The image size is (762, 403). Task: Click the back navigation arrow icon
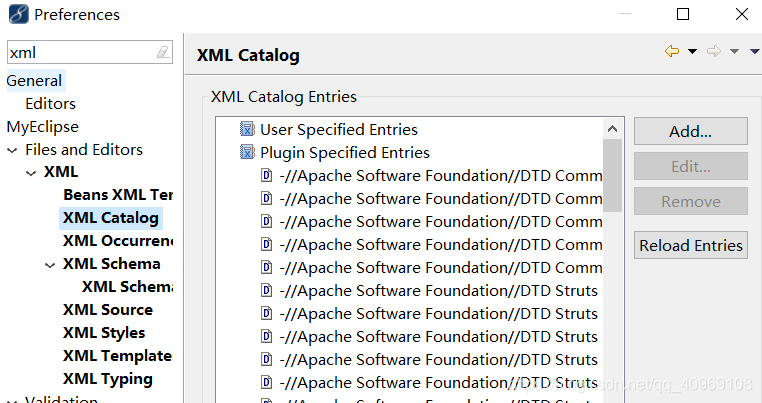(672, 51)
